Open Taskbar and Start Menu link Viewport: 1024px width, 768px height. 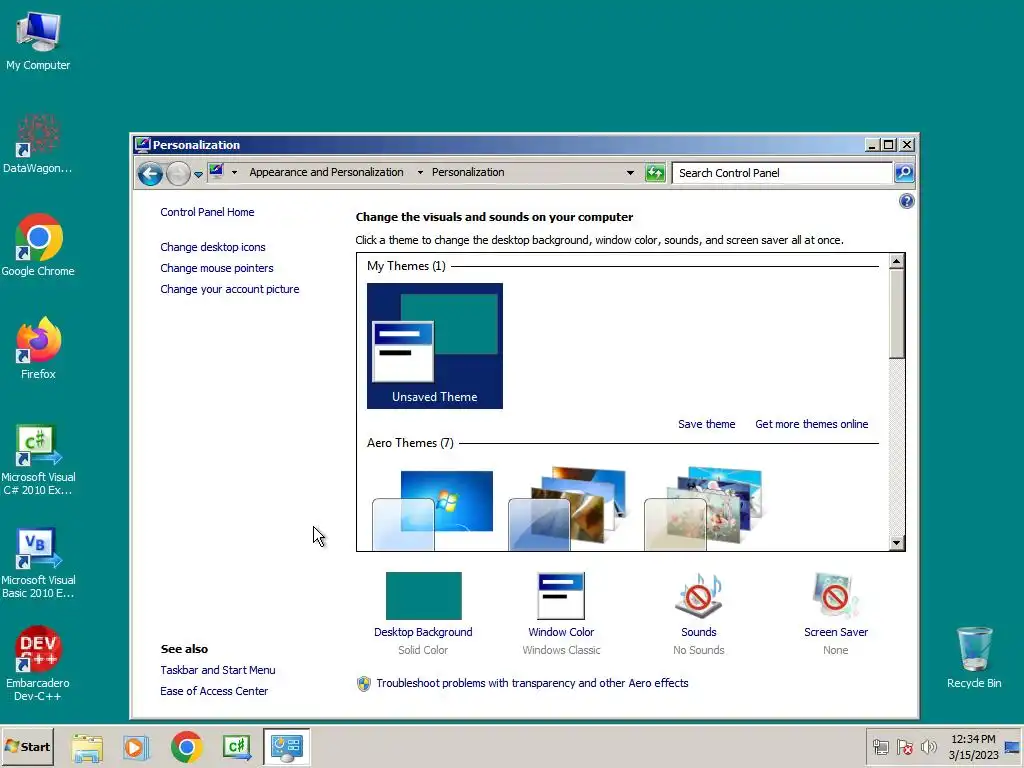[x=218, y=670]
